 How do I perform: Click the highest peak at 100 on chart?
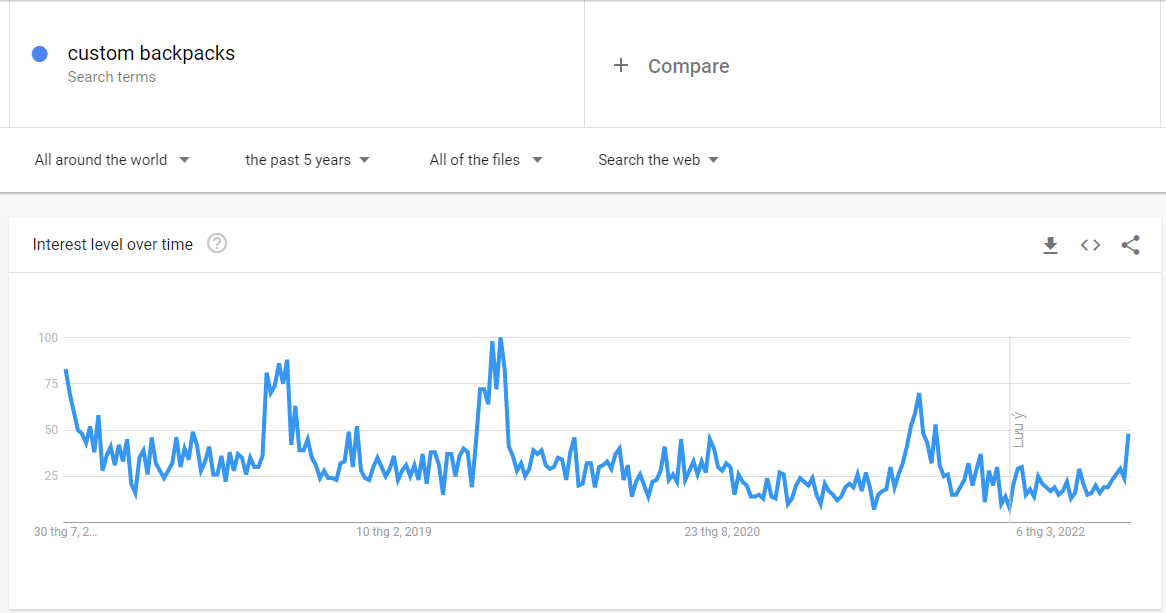[500, 339]
